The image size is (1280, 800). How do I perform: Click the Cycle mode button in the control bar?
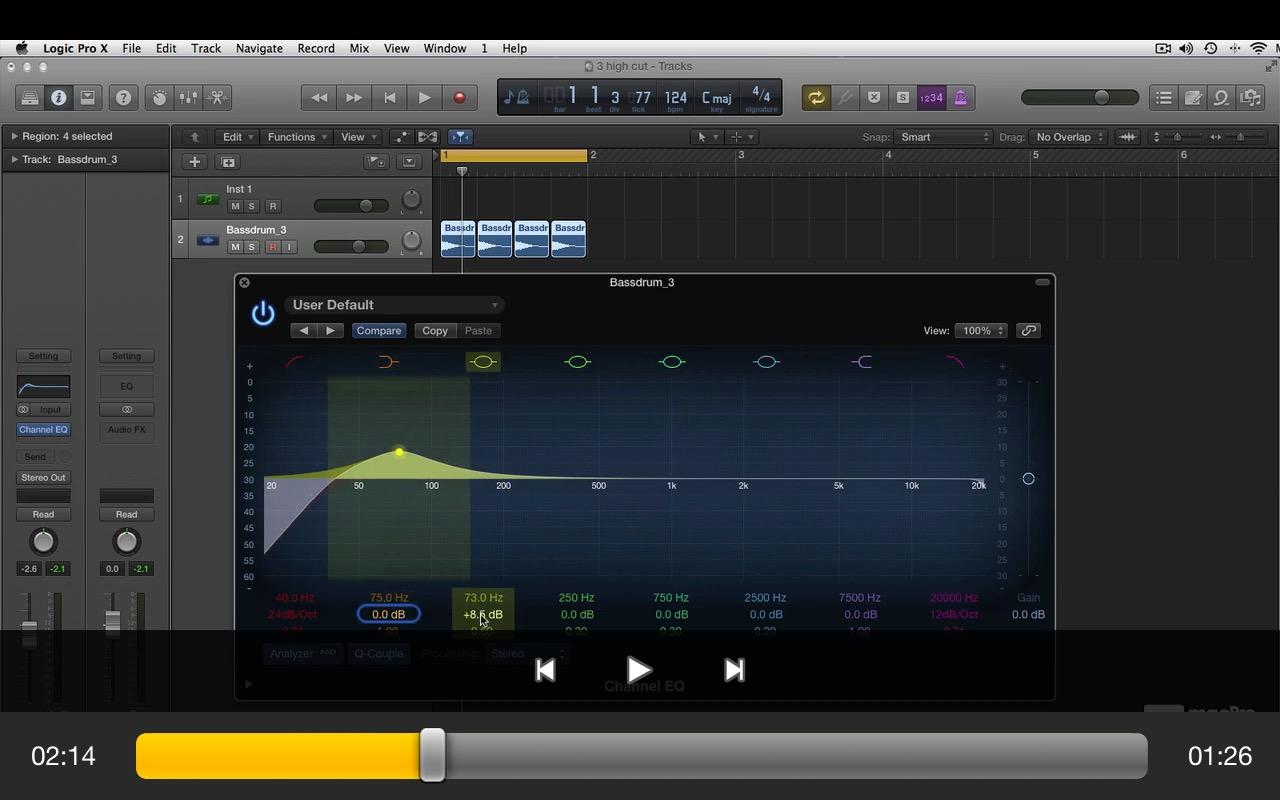pos(816,98)
